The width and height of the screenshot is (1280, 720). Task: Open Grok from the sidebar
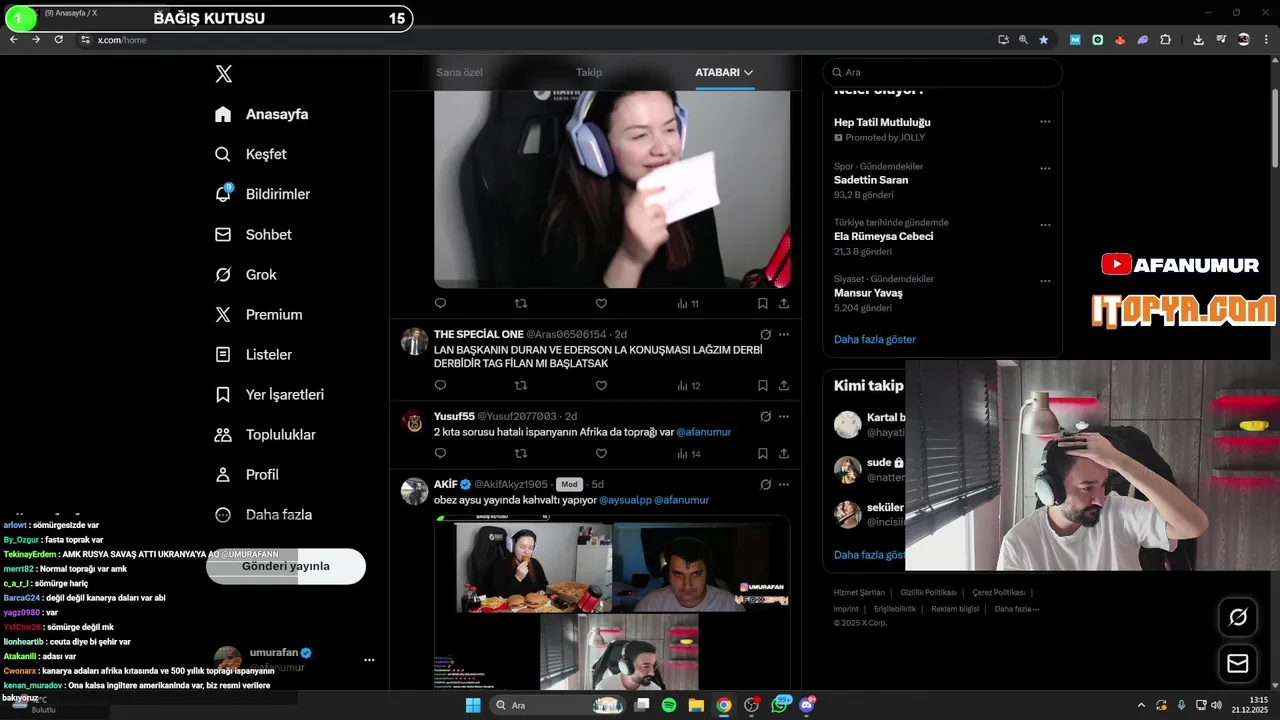246,274
